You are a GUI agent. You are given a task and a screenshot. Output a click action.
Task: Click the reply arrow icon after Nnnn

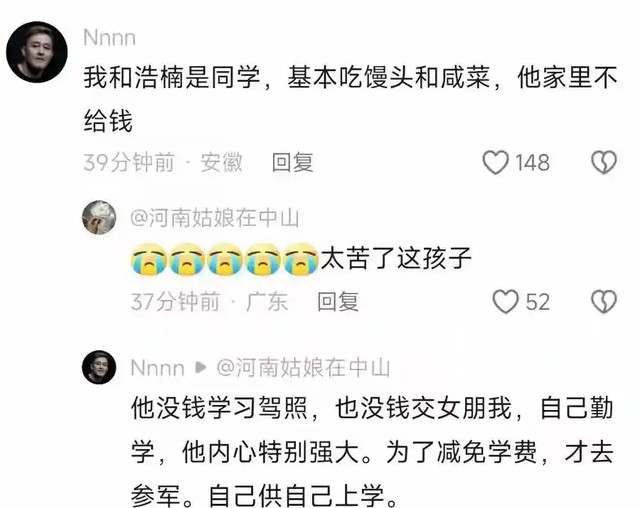click(200, 368)
